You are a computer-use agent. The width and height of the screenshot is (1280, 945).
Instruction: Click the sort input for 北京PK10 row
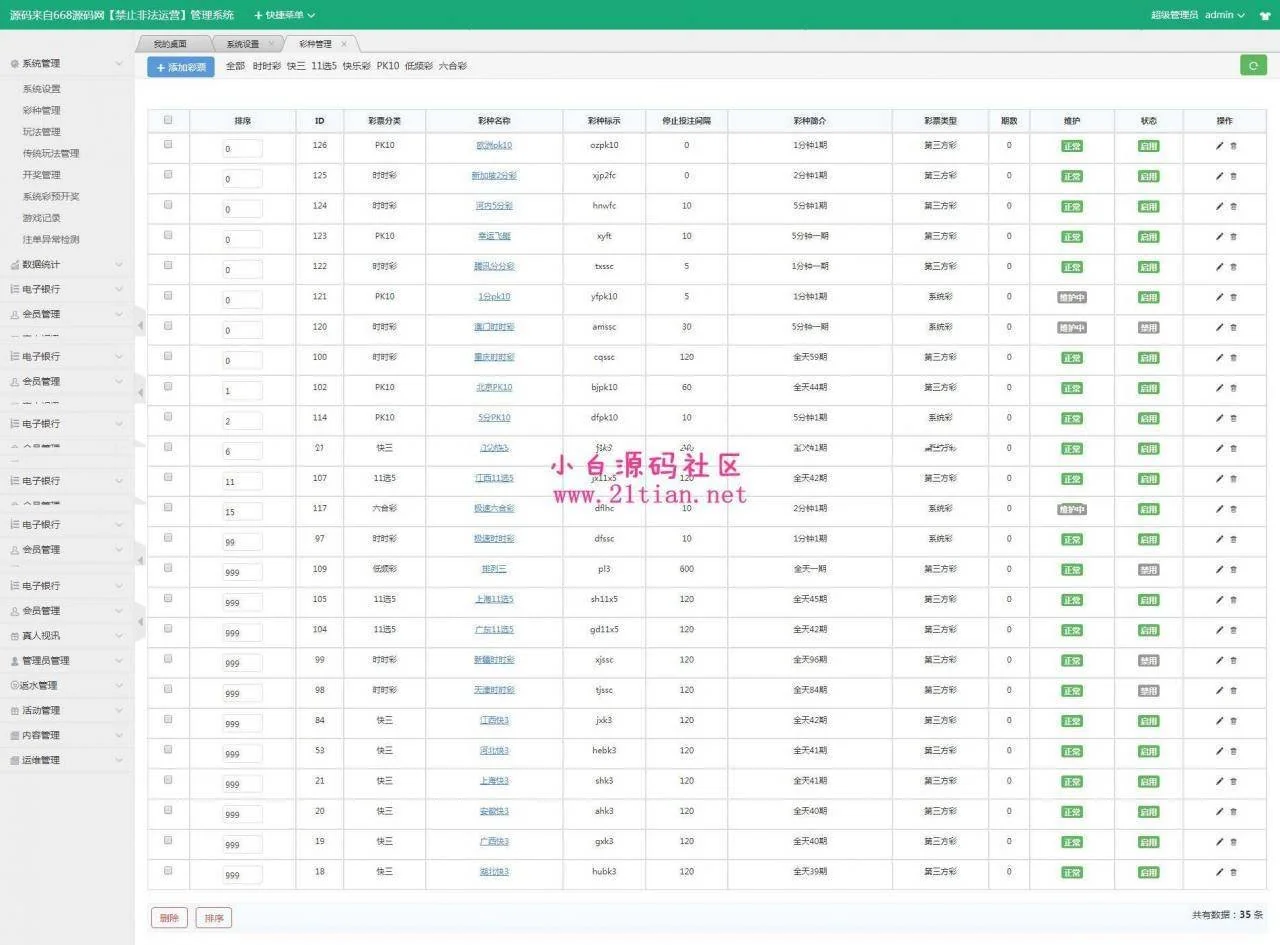[x=242, y=390]
